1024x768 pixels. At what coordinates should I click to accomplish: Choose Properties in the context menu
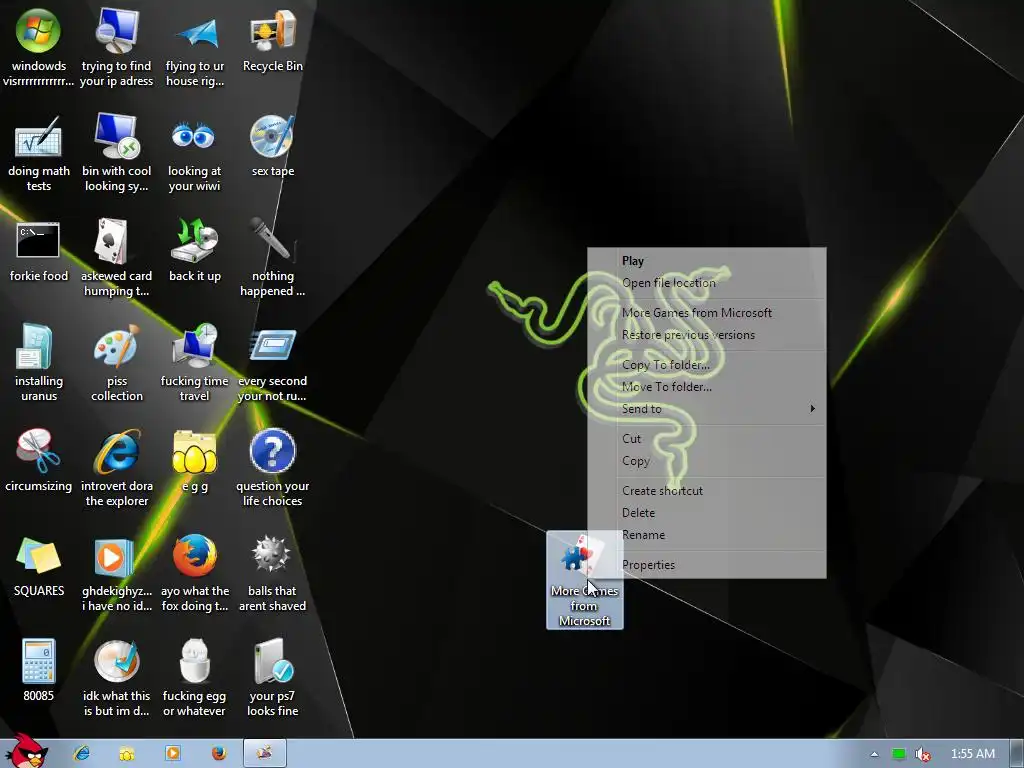pyautogui.click(x=707, y=565)
